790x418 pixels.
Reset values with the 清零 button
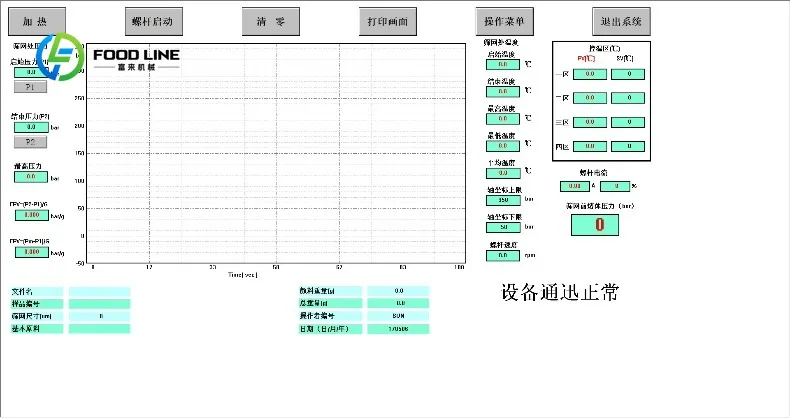tap(271, 22)
